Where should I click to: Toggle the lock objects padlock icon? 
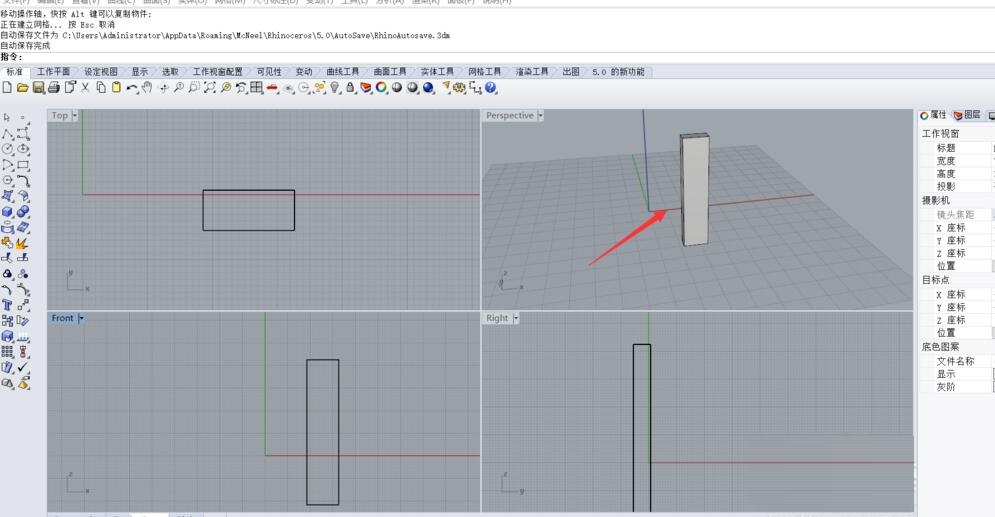coord(350,88)
